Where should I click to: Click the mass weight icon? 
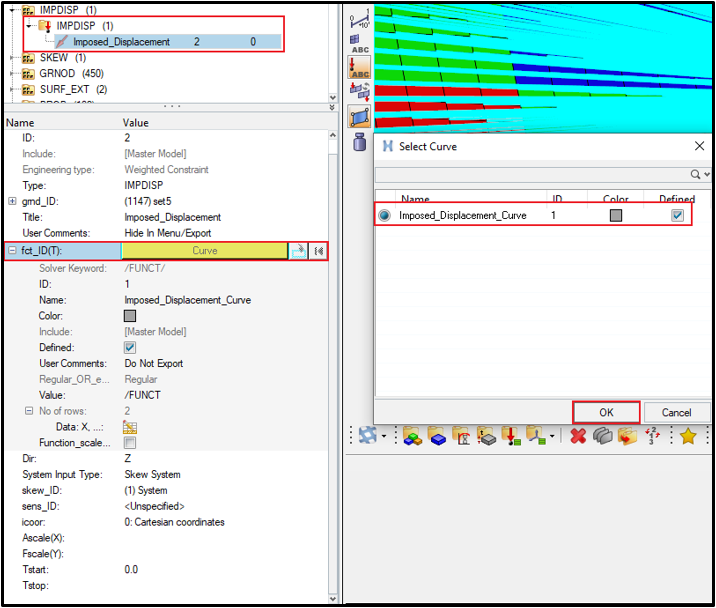click(x=359, y=142)
